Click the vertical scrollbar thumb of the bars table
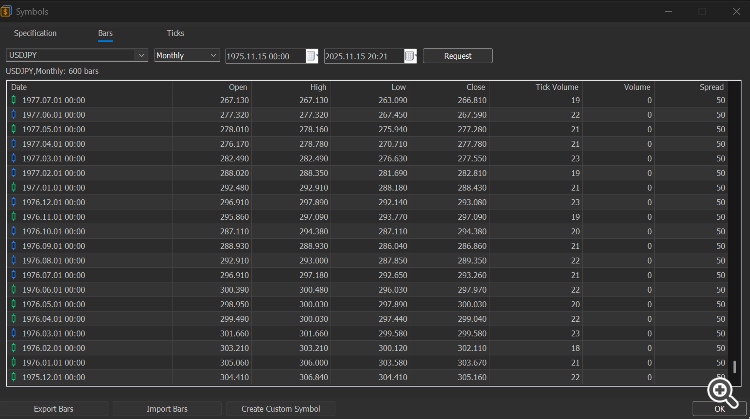Viewport: 750px width, 419px height. coord(735,367)
